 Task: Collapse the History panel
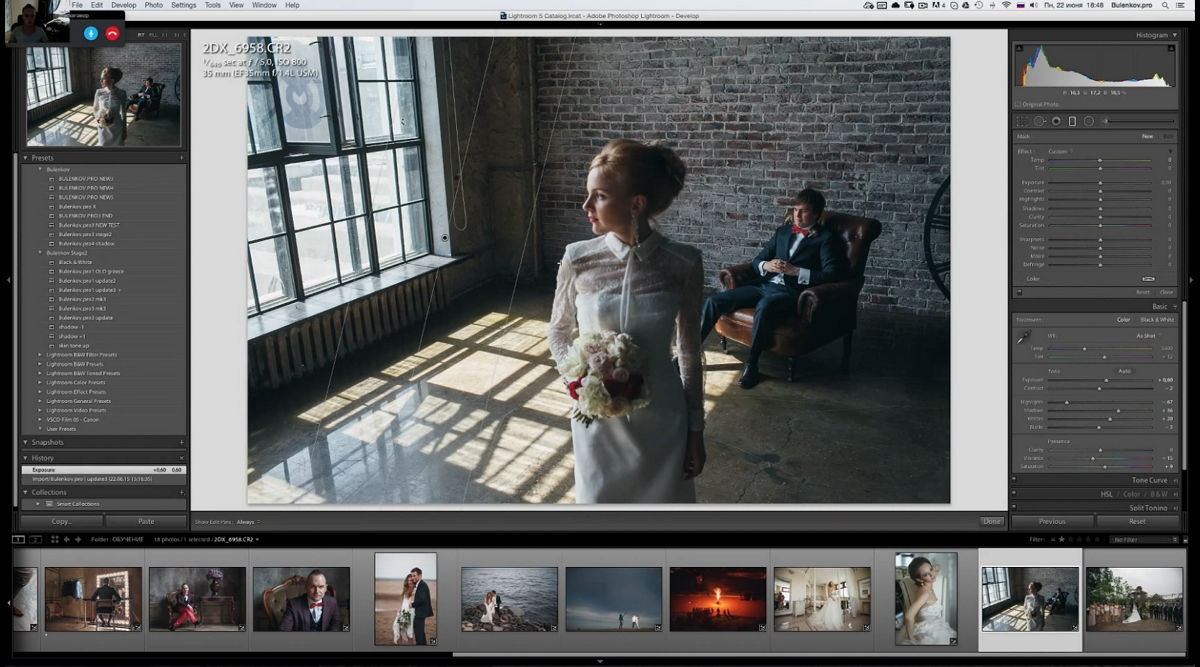point(25,458)
